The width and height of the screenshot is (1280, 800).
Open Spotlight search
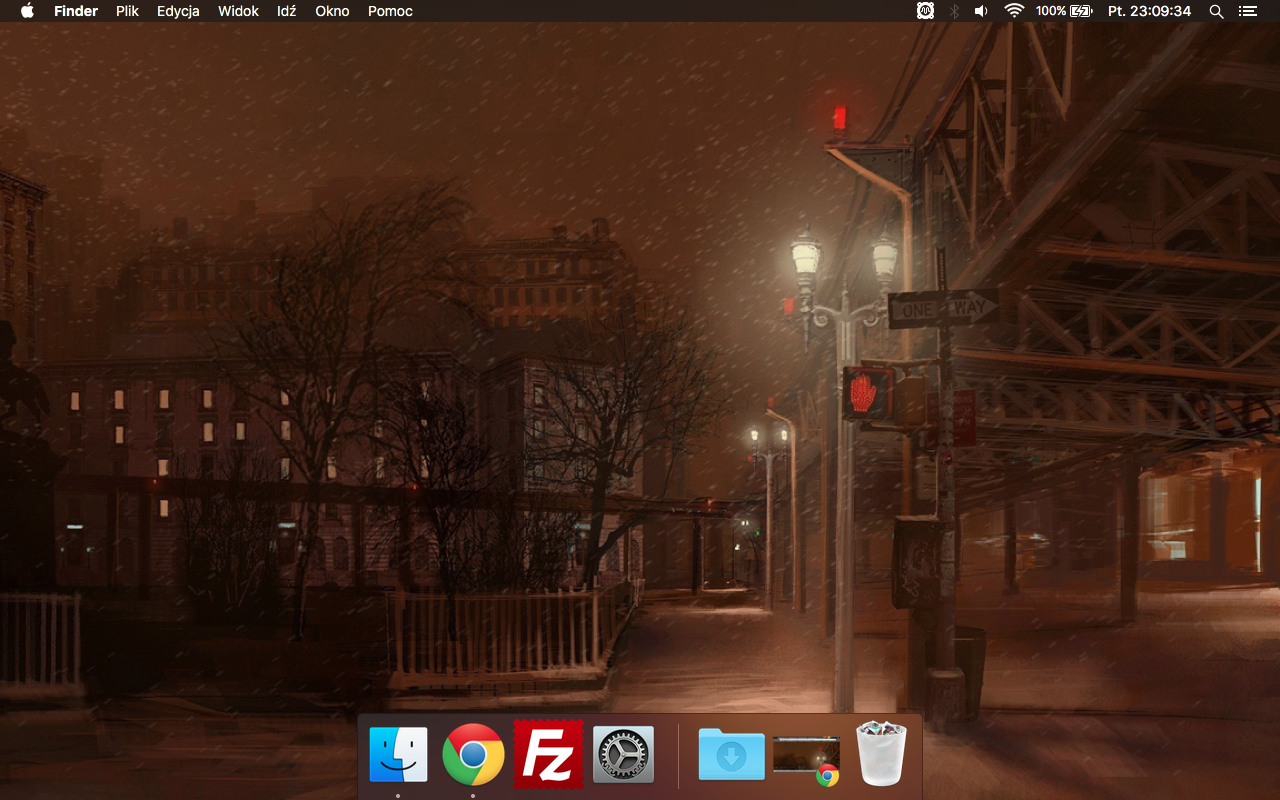[1216, 11]
